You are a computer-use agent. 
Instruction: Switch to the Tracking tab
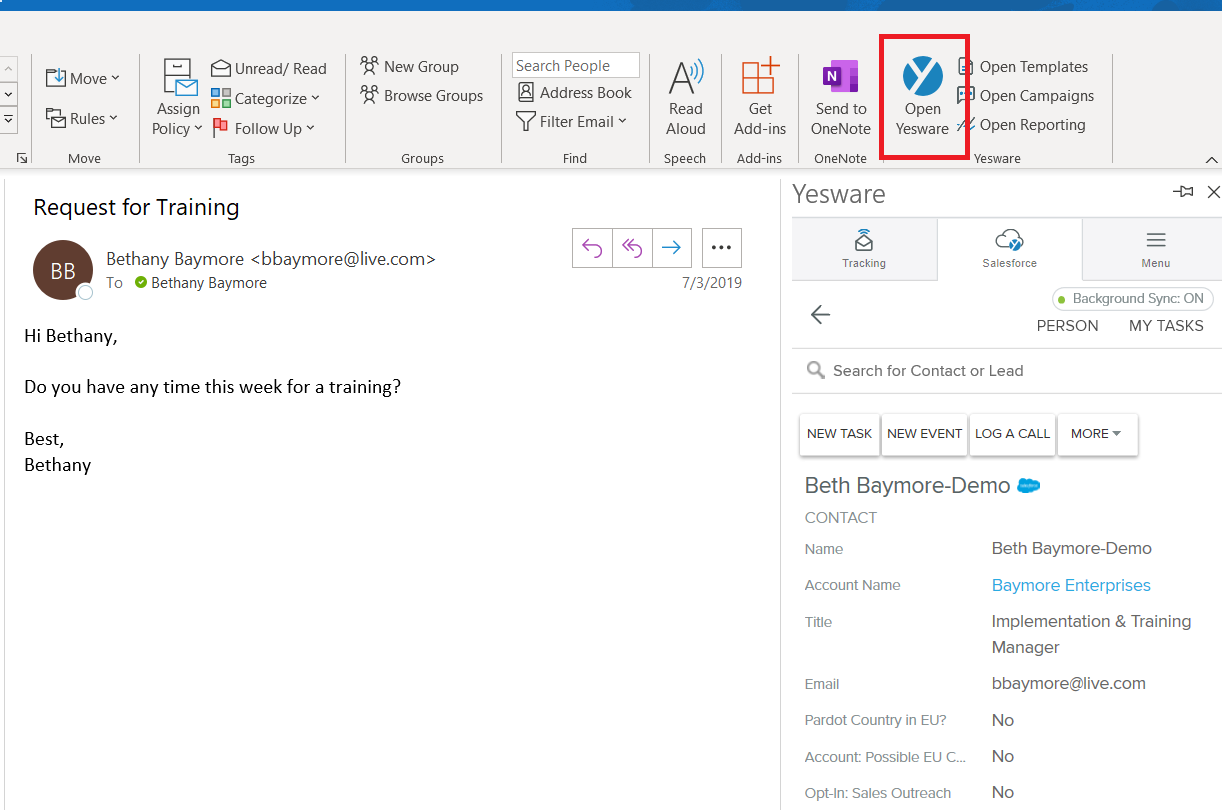pos(864,249)
